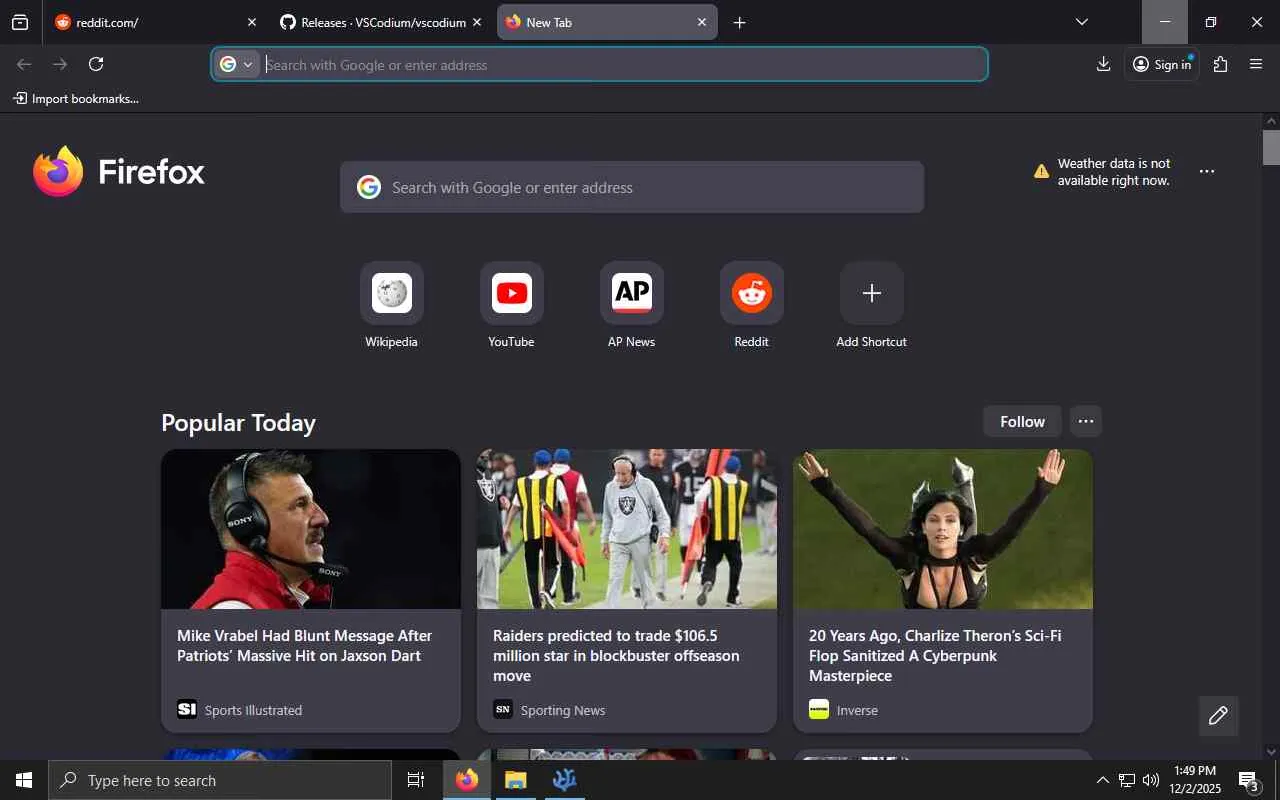The height and width of the screenshot is (800, 1280).
Task: Go forward one page
Action: pyautogui.click(x=60, y=64)
